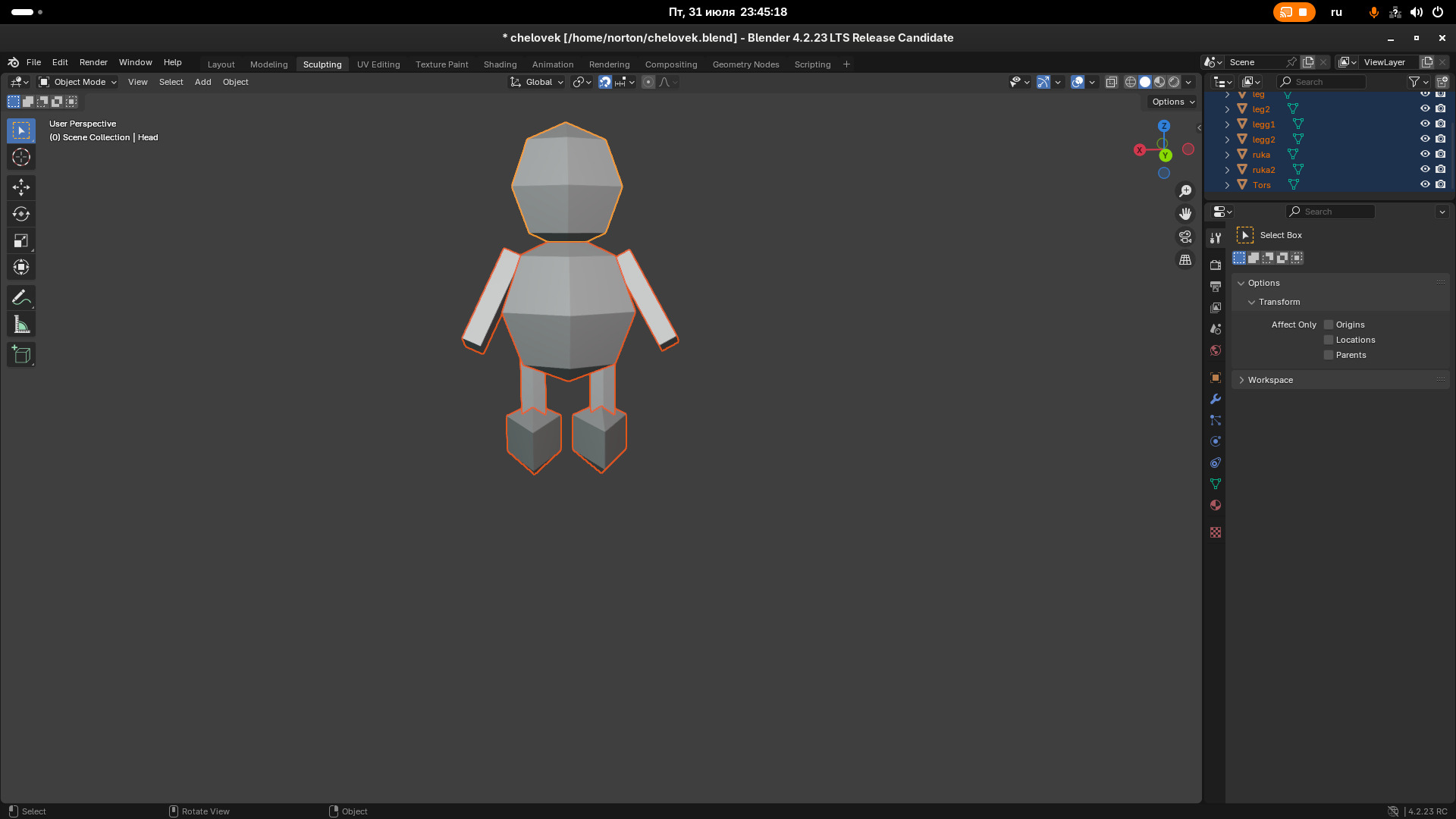
Task: Click the Pan view hand icon
Action: click(x=1185, y=214)
